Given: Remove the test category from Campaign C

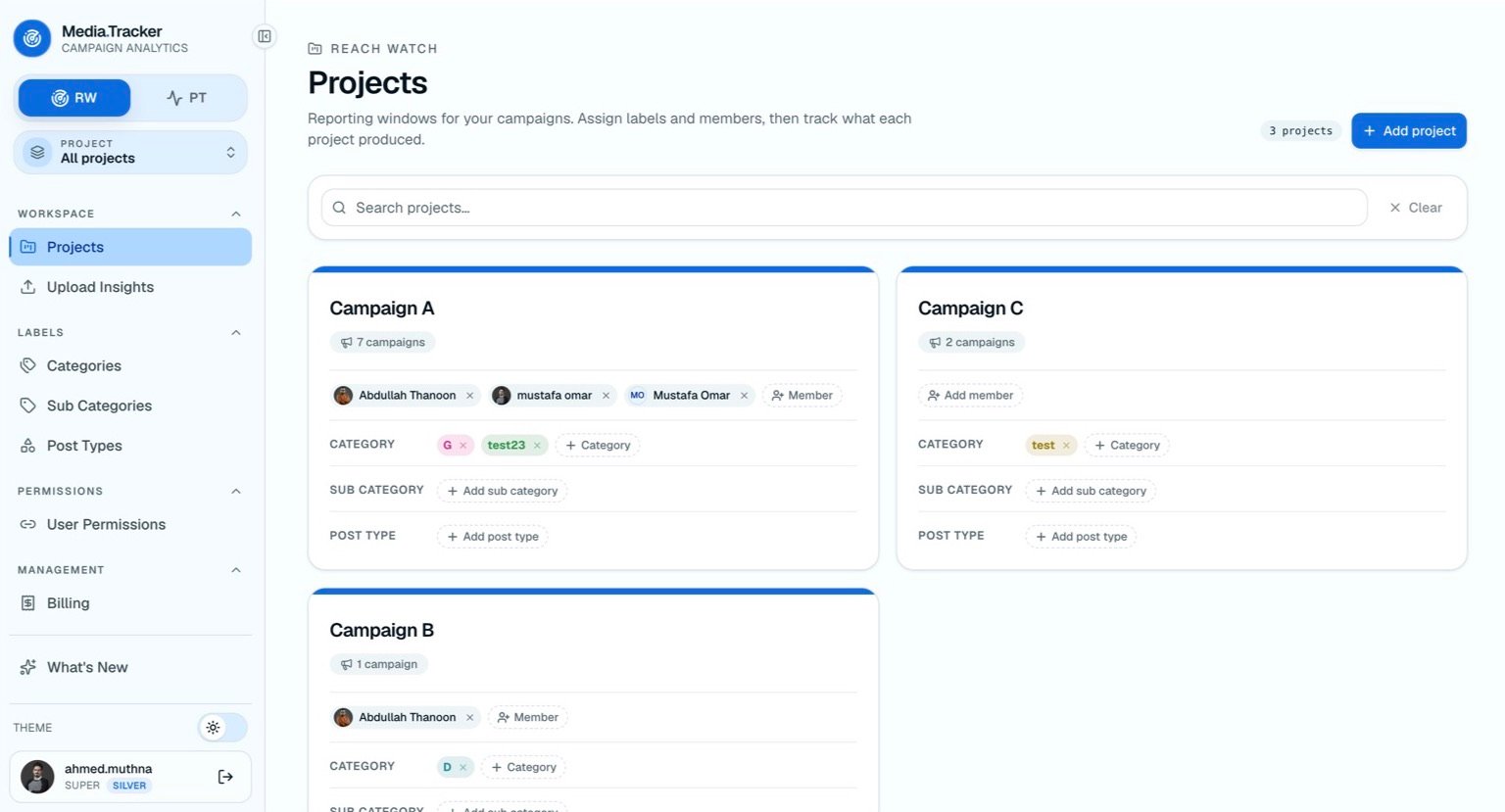Looking at the screenshot, I should (1067, 446).
